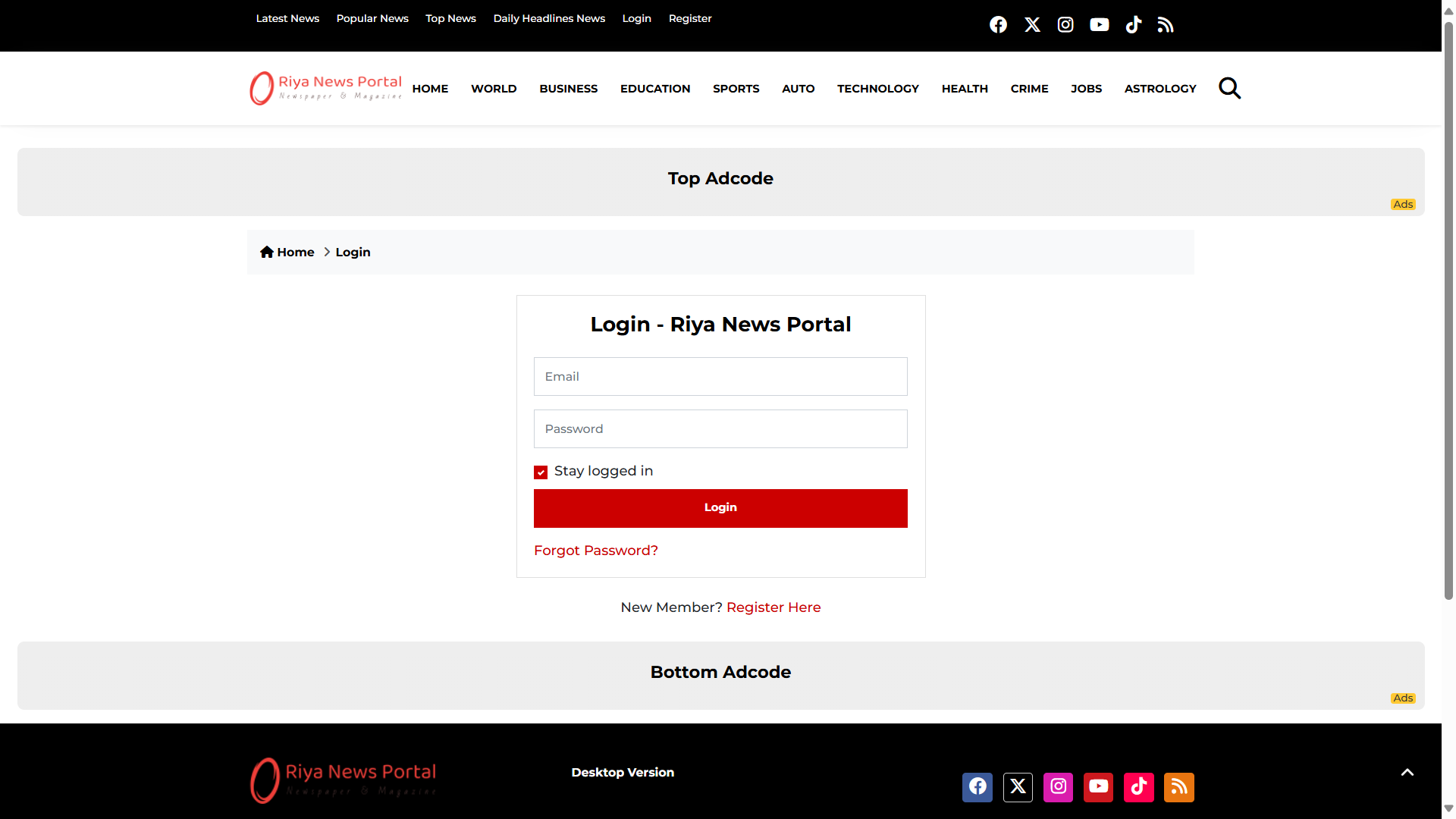The image size is (1456, 819).
Task: Open the search magnifier icon
Action: click(1229, 89)
